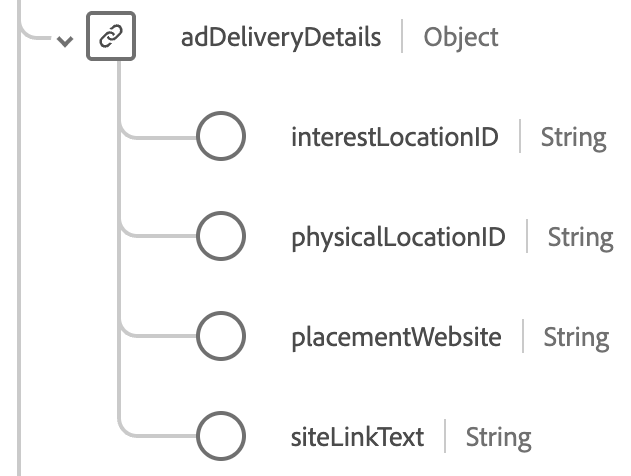Viewport: 631px width, 476px height.
Task: Select the physicalLocationID field
Action: pyautogui.click(x=398, y=237)
